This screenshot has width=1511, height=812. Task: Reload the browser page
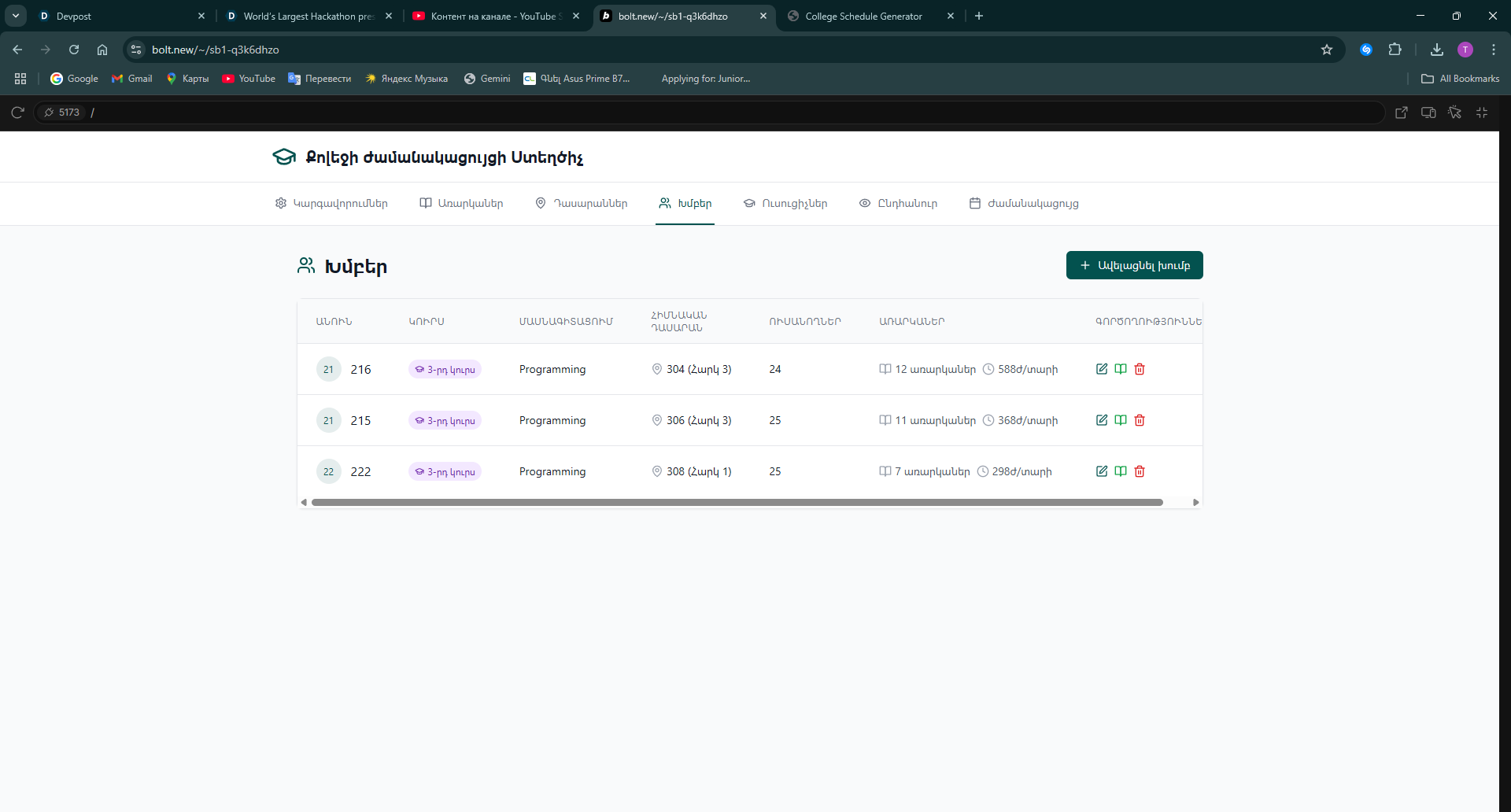(74, 50)
